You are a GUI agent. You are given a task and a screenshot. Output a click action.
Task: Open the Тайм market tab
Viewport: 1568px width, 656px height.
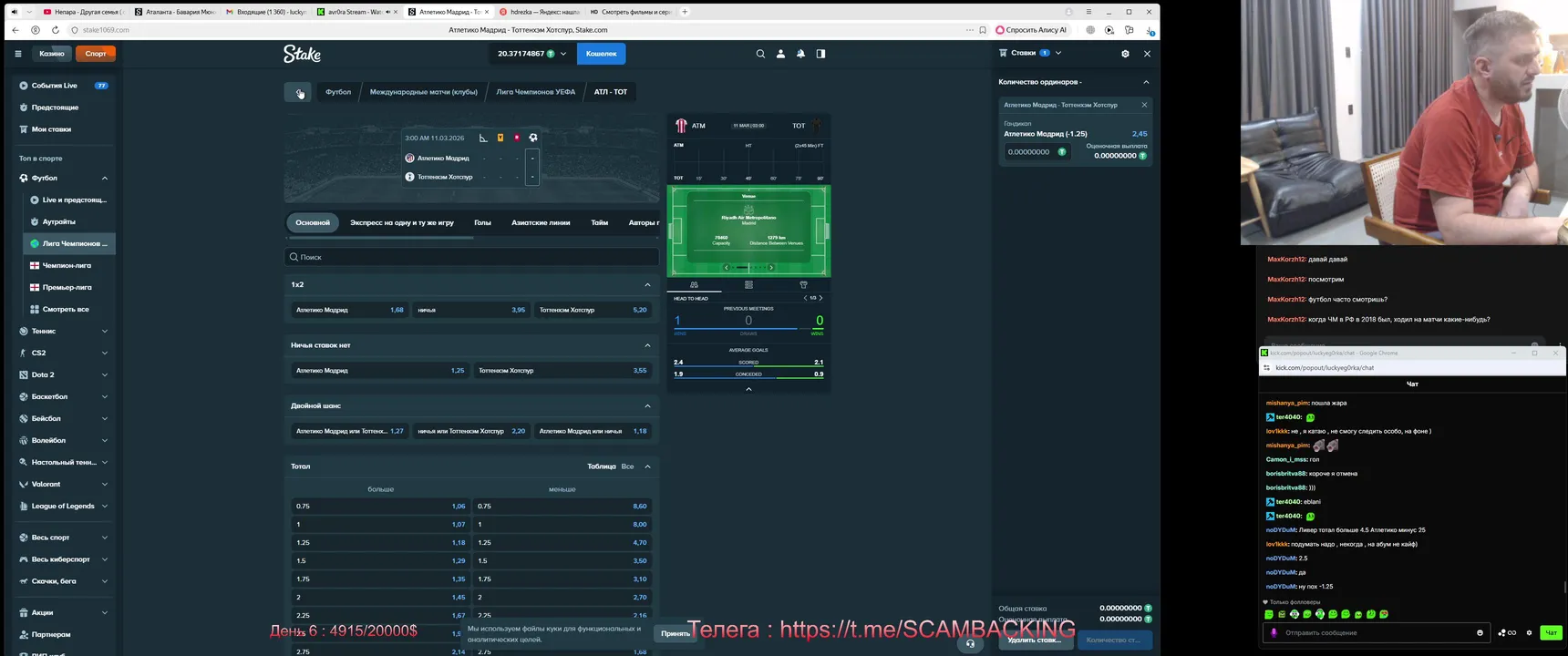[x=599, y=222]
